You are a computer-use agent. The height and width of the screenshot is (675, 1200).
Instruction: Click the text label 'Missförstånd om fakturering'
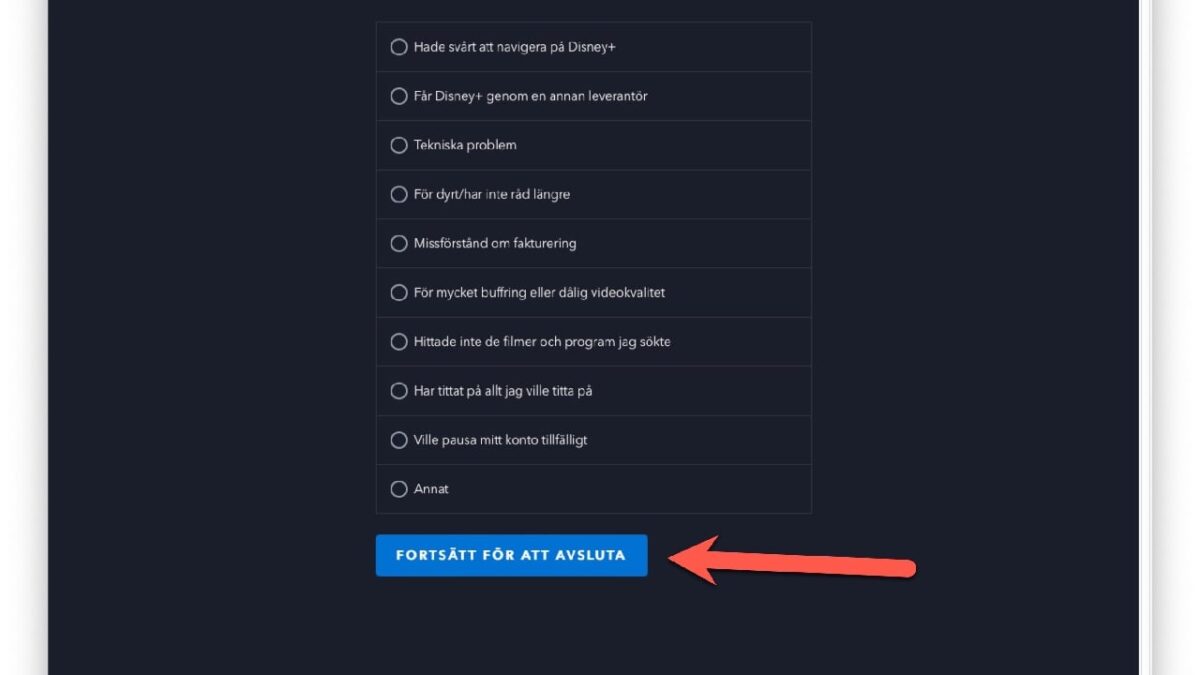coord(494,243)
